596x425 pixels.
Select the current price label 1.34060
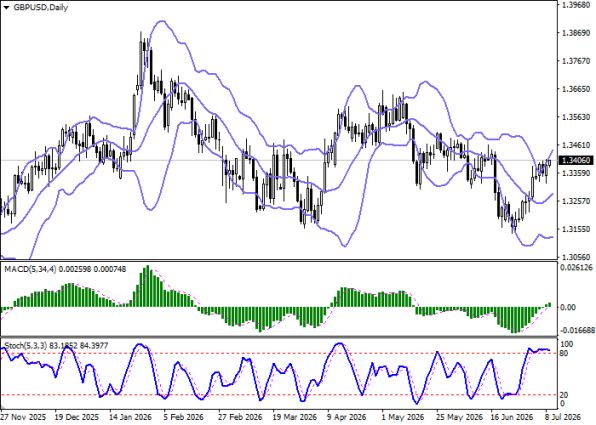575,160
